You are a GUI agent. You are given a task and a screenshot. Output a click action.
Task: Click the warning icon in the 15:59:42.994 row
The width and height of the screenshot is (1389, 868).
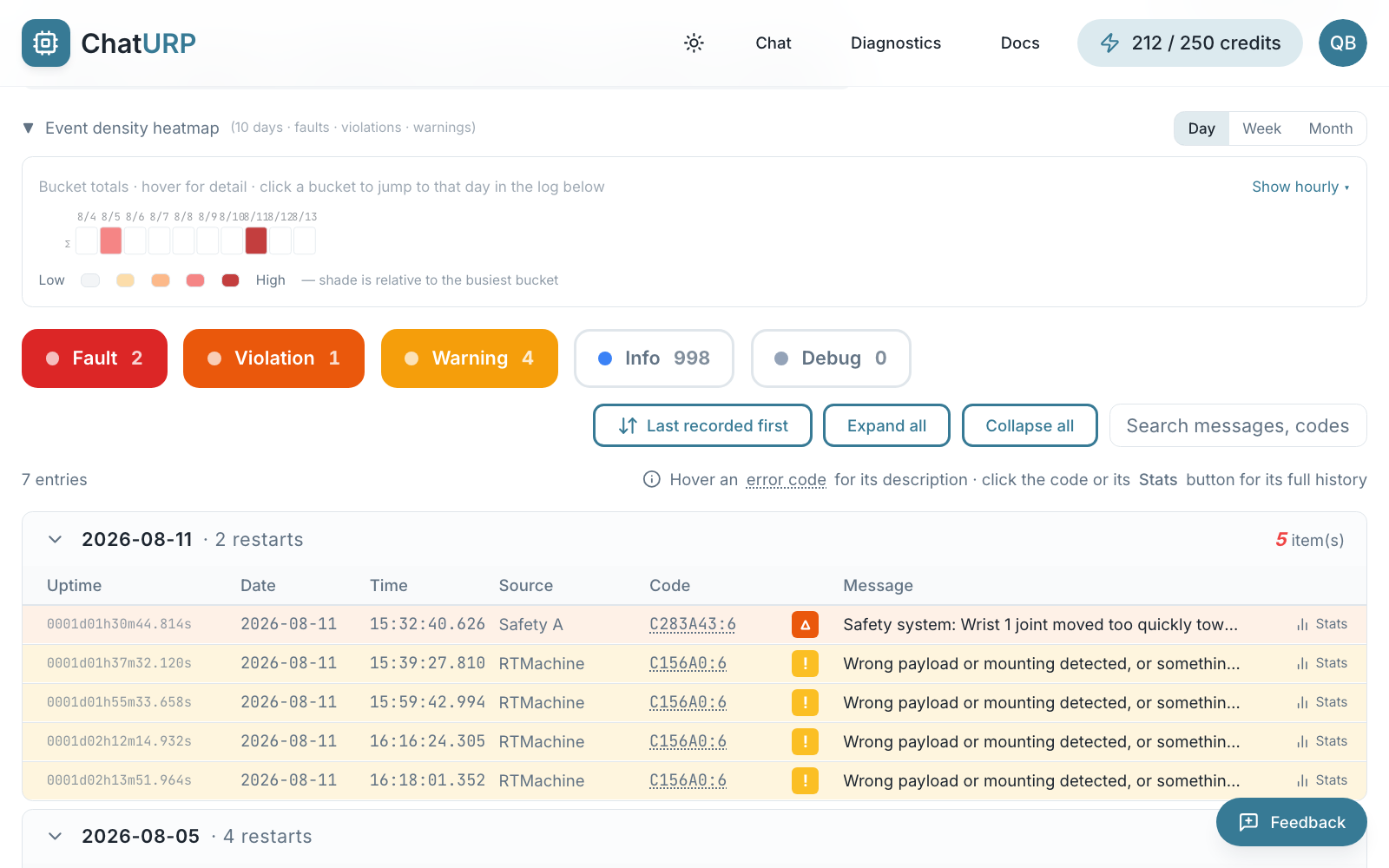pyautogui.click(x=805, y=702)
